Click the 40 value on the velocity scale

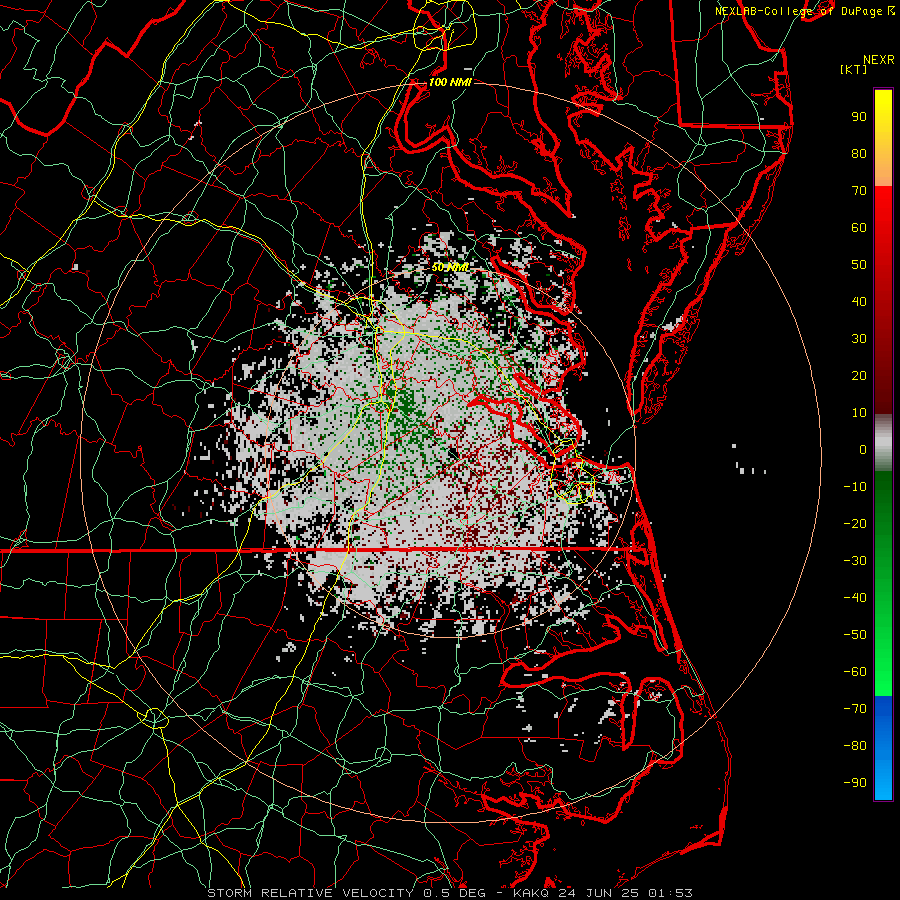pyautogui.click(x=859, y=302)
